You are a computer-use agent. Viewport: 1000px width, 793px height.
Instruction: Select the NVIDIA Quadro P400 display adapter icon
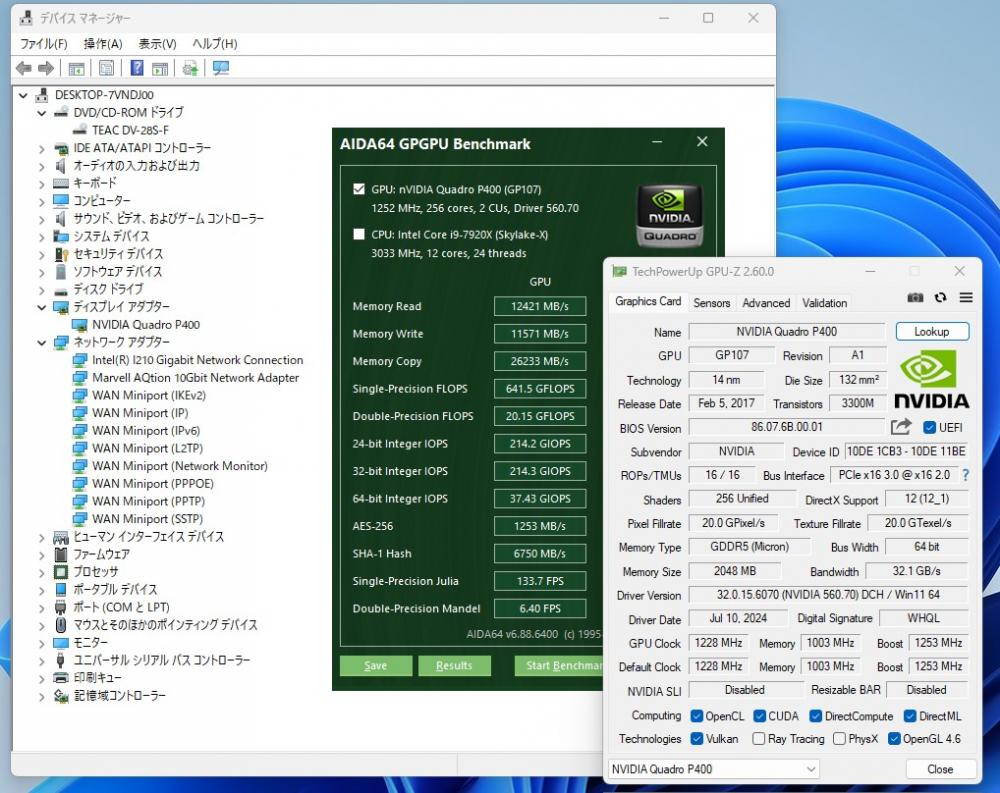80,325
